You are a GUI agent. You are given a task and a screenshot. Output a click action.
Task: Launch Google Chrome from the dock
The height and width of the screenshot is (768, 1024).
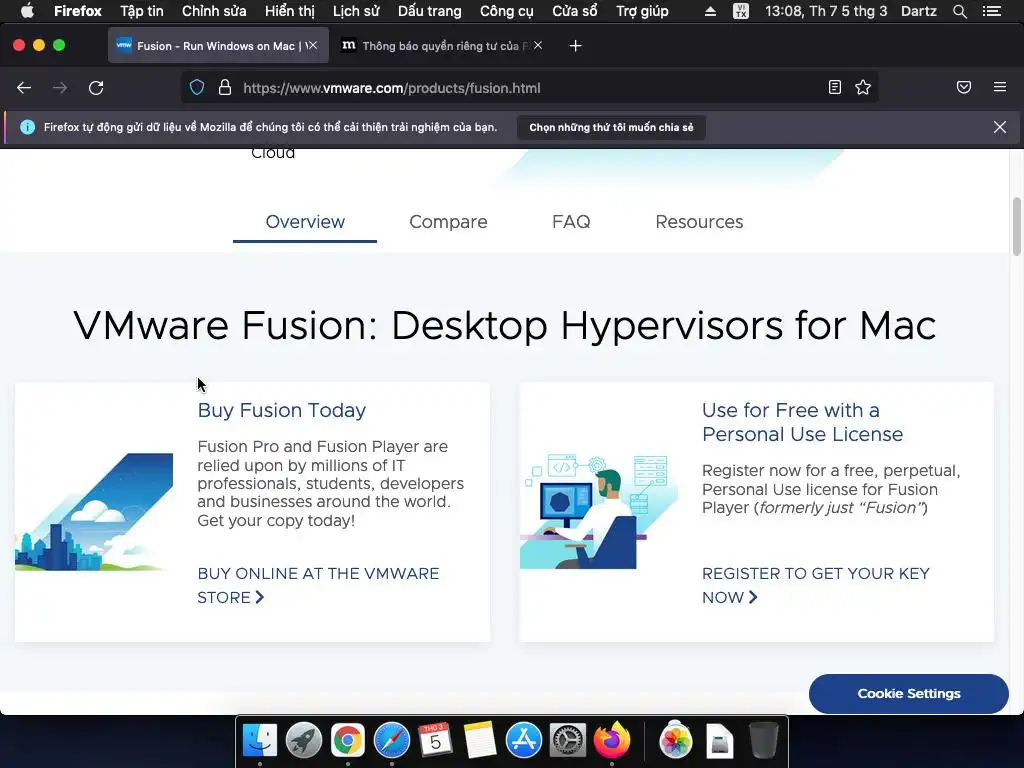[347, 741]
